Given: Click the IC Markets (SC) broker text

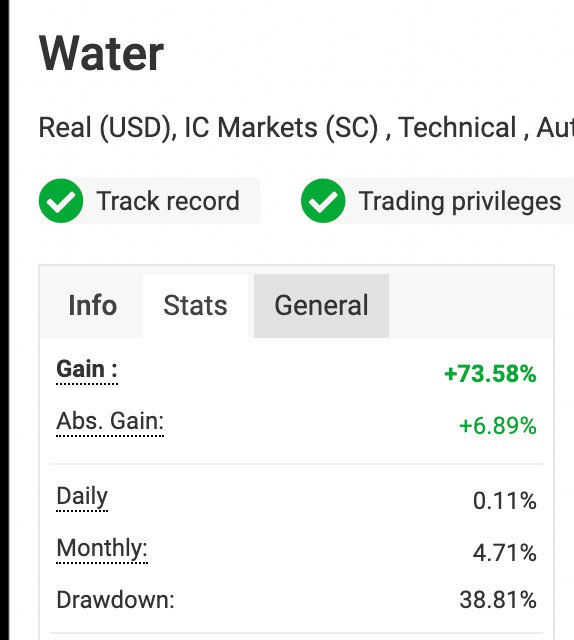Looking at the screenshot, I should [x=282, y=128].
